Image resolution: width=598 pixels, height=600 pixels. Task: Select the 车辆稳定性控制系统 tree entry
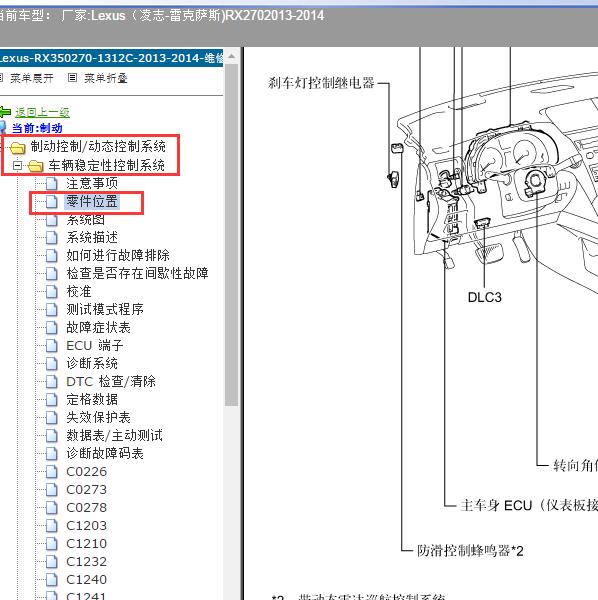pos(107,165)
